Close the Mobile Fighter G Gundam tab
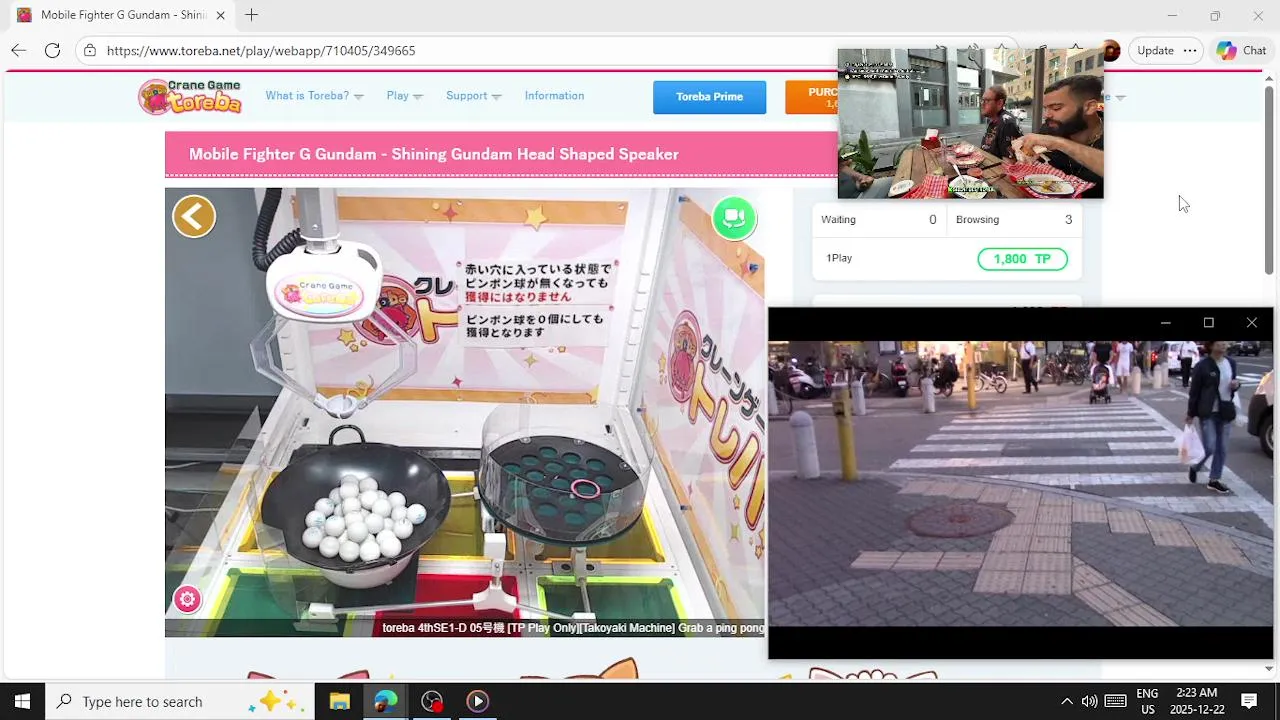1280x720 pixels. (x=220, y=15)
